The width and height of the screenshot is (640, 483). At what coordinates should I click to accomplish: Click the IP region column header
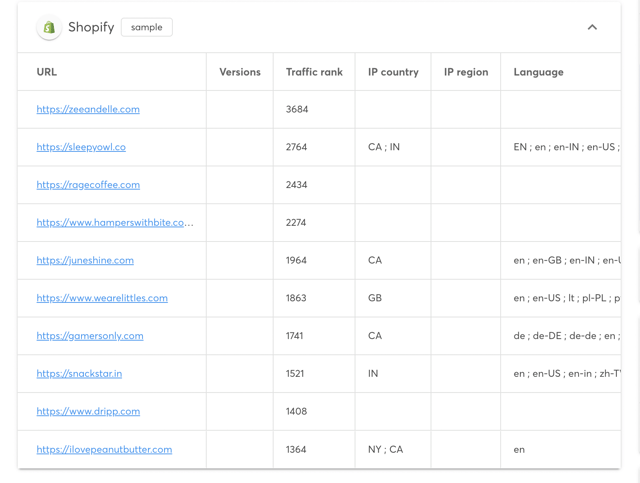click(466, 72)
